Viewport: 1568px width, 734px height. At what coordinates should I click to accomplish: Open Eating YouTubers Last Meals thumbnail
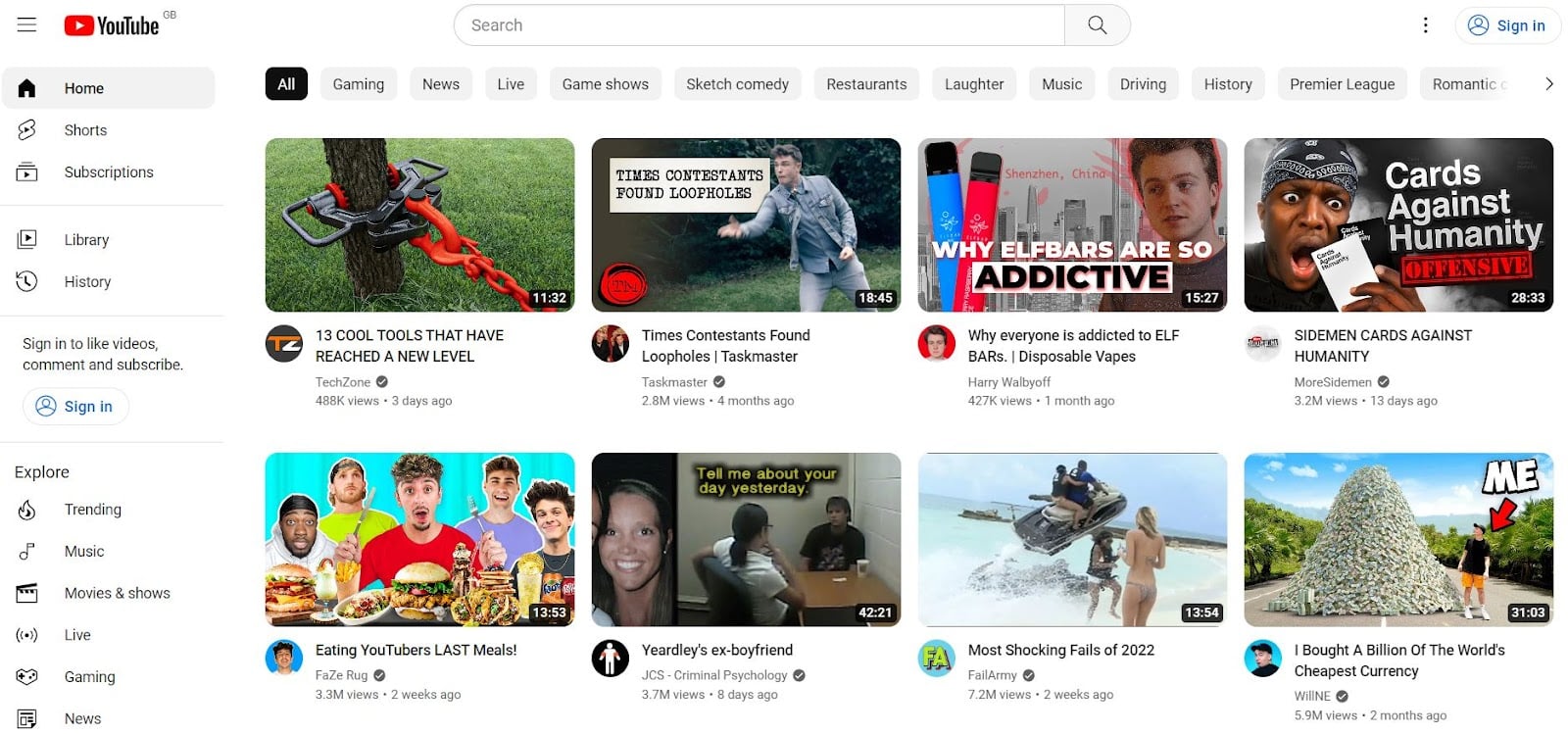[419, 539]
